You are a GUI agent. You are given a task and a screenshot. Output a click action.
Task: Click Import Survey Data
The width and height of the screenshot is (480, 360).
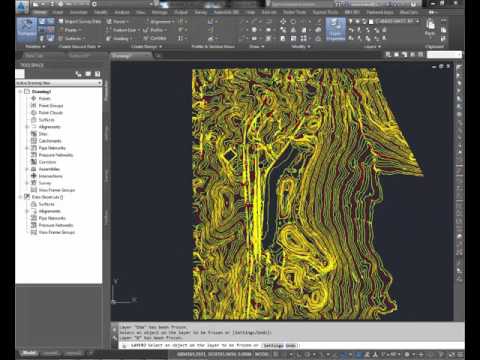(80, 21)
